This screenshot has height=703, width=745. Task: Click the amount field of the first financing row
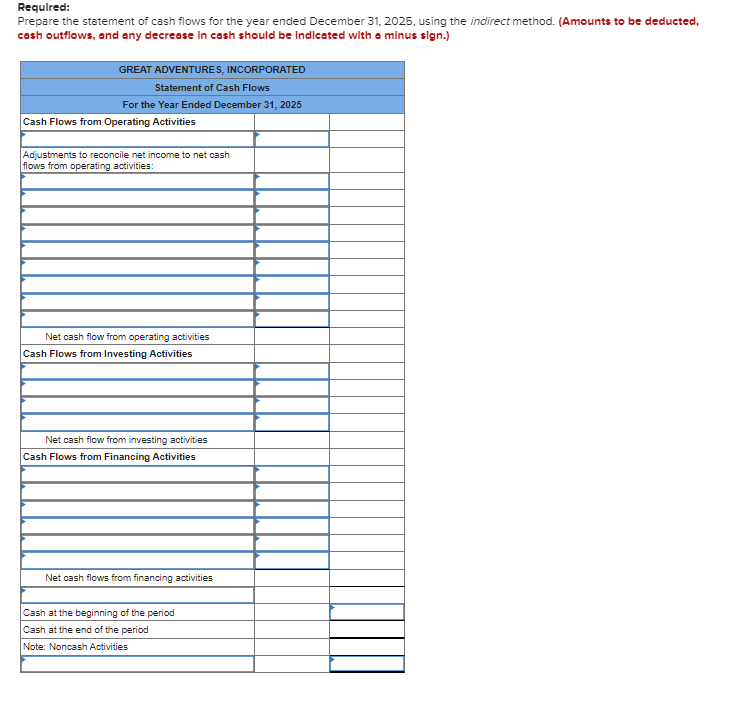[292, 474]
